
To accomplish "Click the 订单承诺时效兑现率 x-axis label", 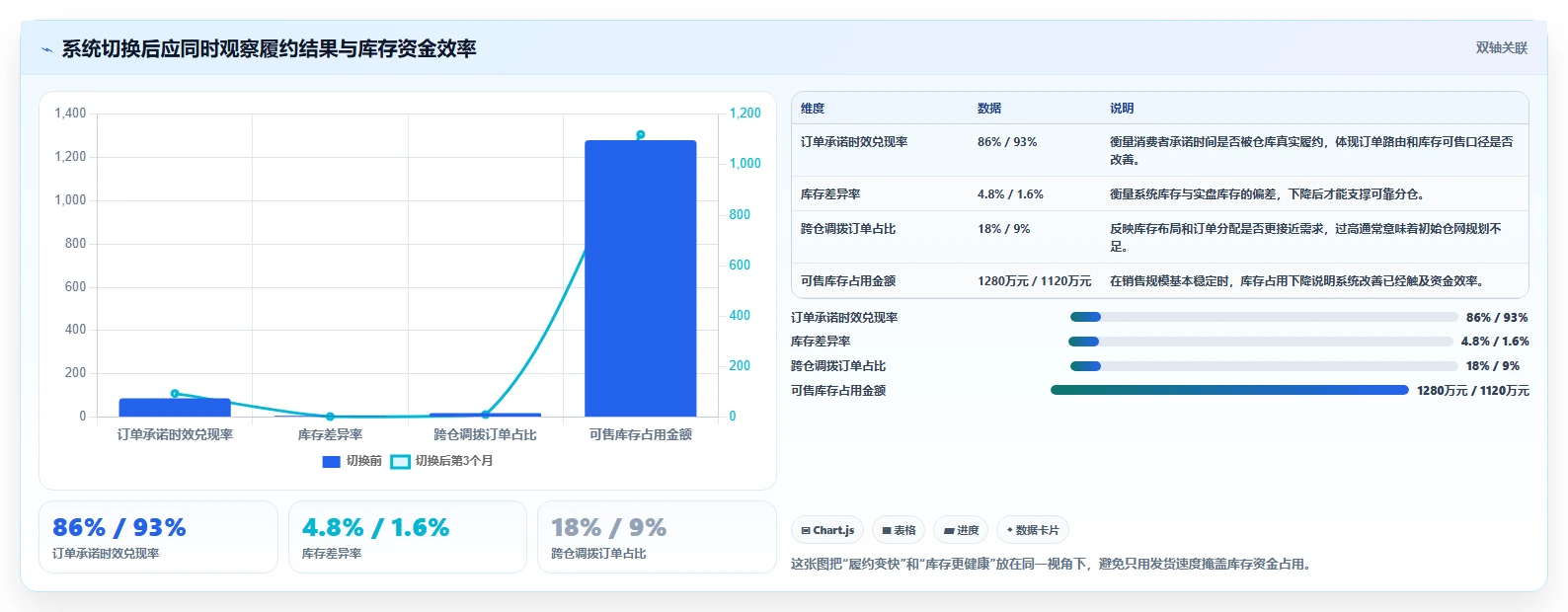I will 175,434.
